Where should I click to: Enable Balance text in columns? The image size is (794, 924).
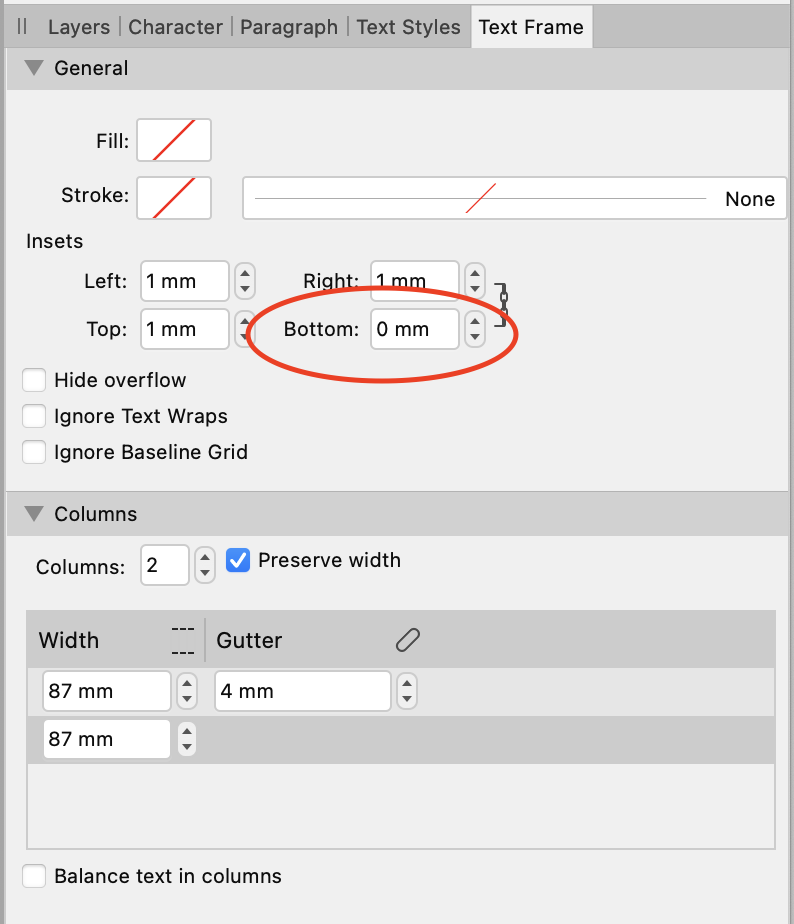(x=35, y=876)
